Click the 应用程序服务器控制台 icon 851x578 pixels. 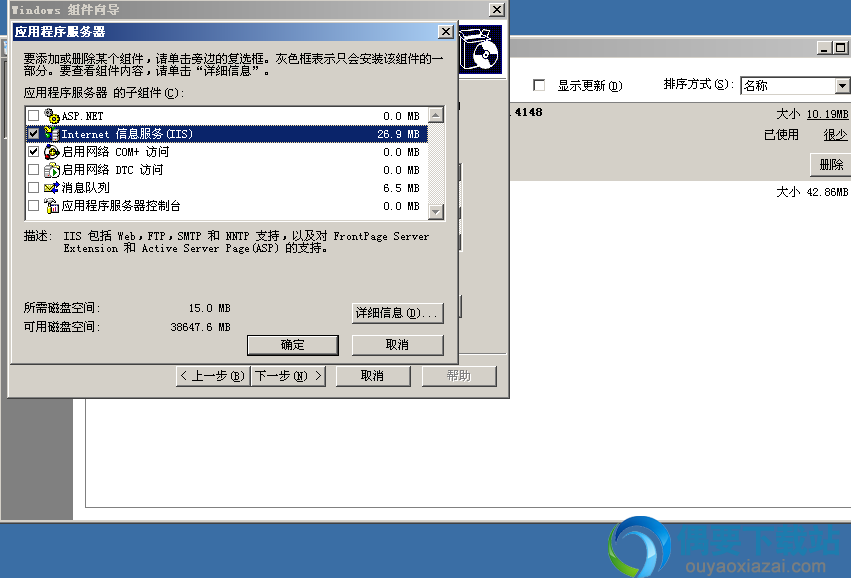pyautogui.click(x=52, y=206)
